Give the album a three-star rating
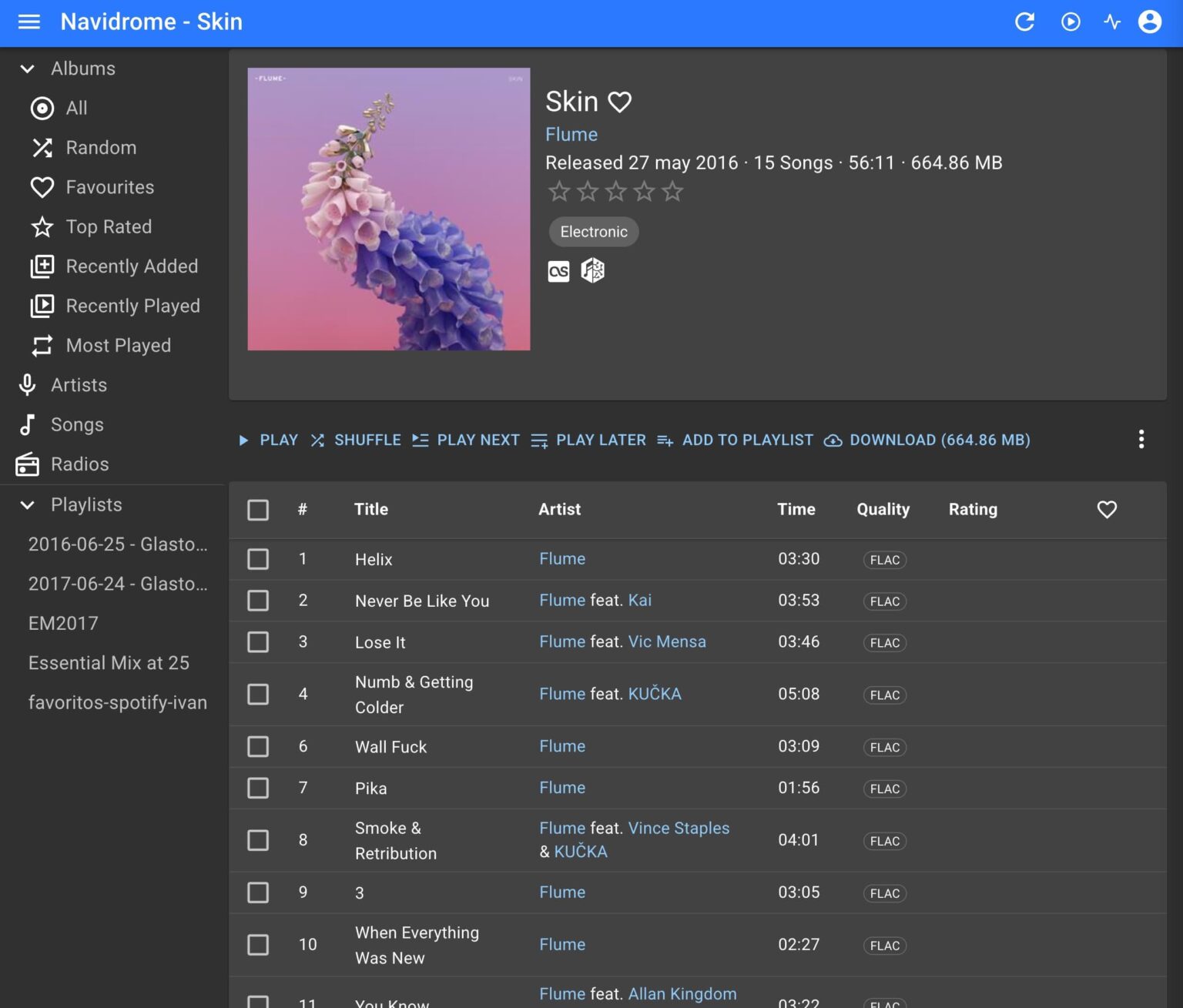Screen dimensions: 1183x1008 (615, 191)
